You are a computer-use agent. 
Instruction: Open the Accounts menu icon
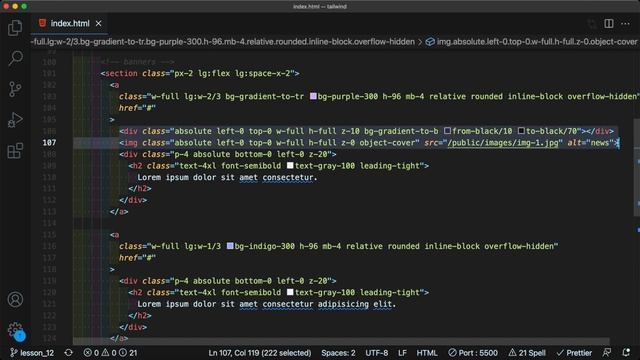click(x=15, y=300)
